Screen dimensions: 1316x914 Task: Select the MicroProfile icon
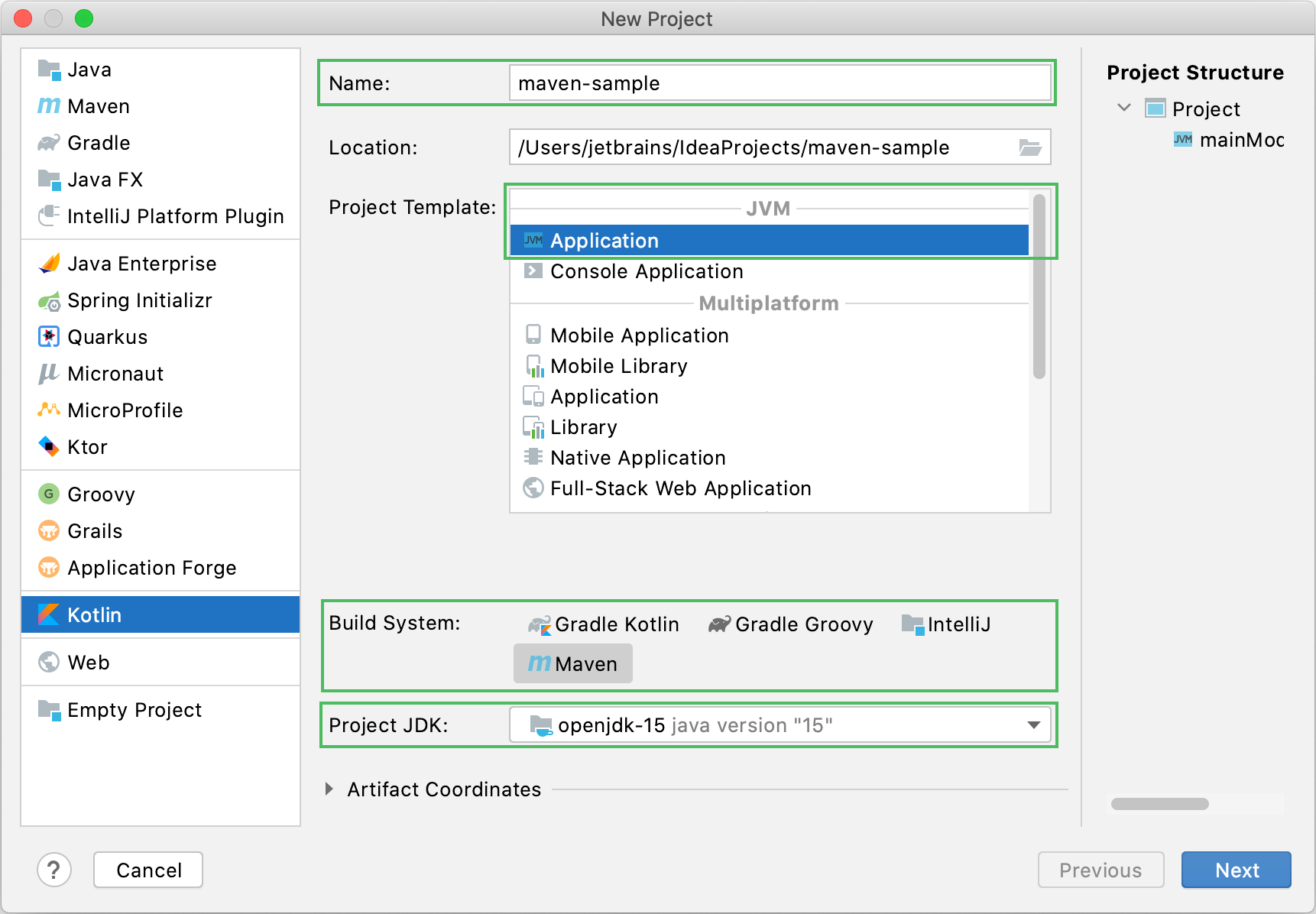49,410
